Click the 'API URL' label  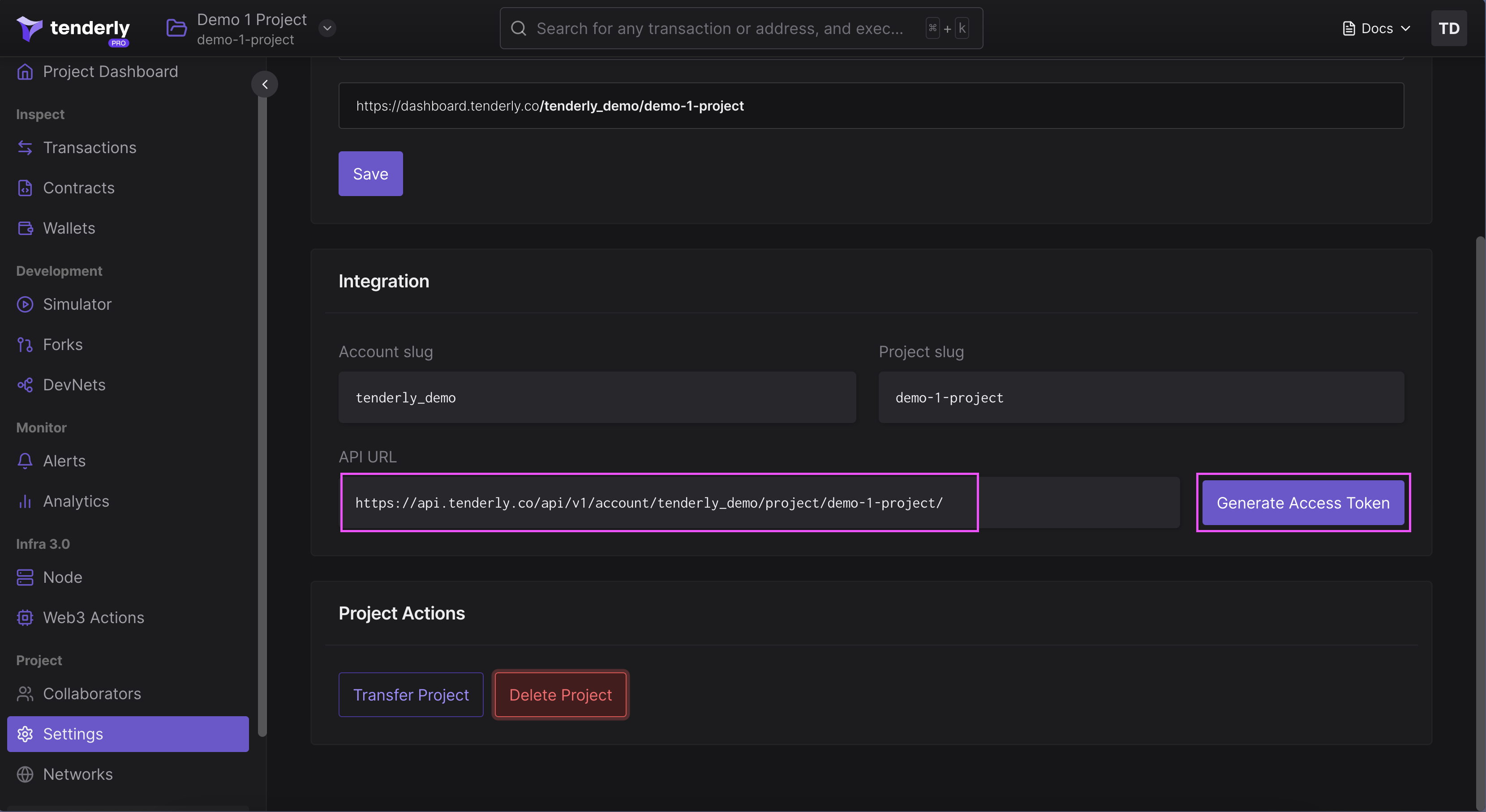[367, 457]
